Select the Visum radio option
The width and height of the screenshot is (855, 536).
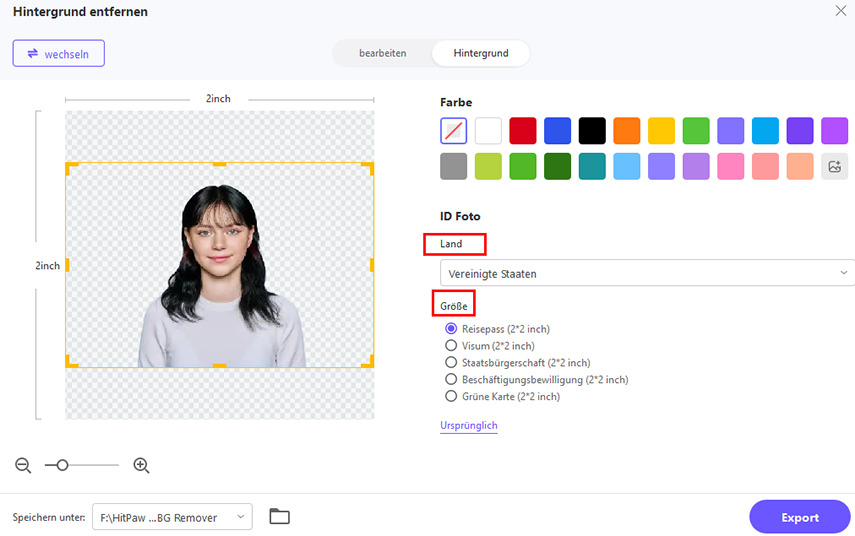(x=450, y=346)
